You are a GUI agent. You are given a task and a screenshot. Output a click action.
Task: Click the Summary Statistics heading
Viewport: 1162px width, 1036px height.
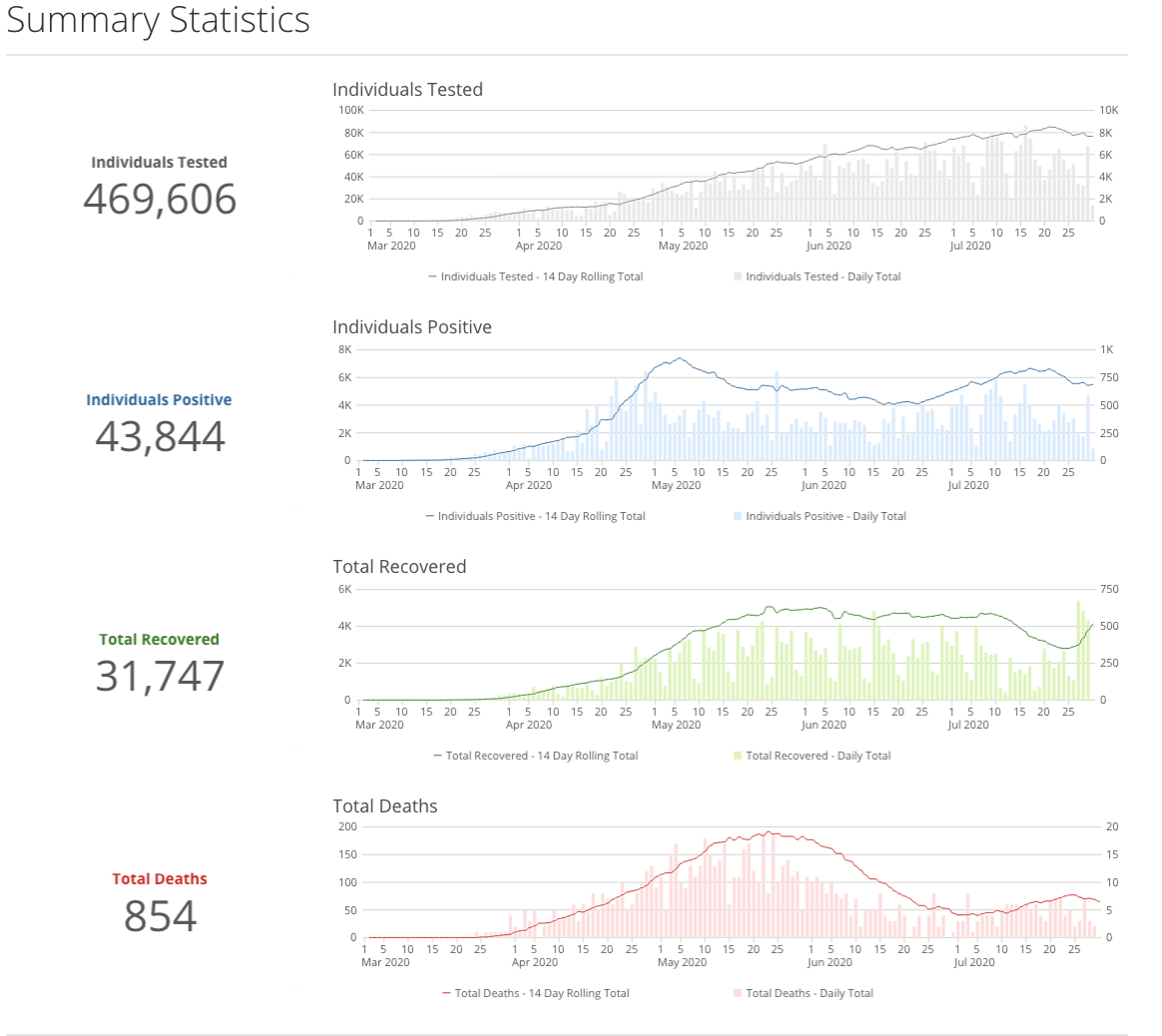[158, 21]
